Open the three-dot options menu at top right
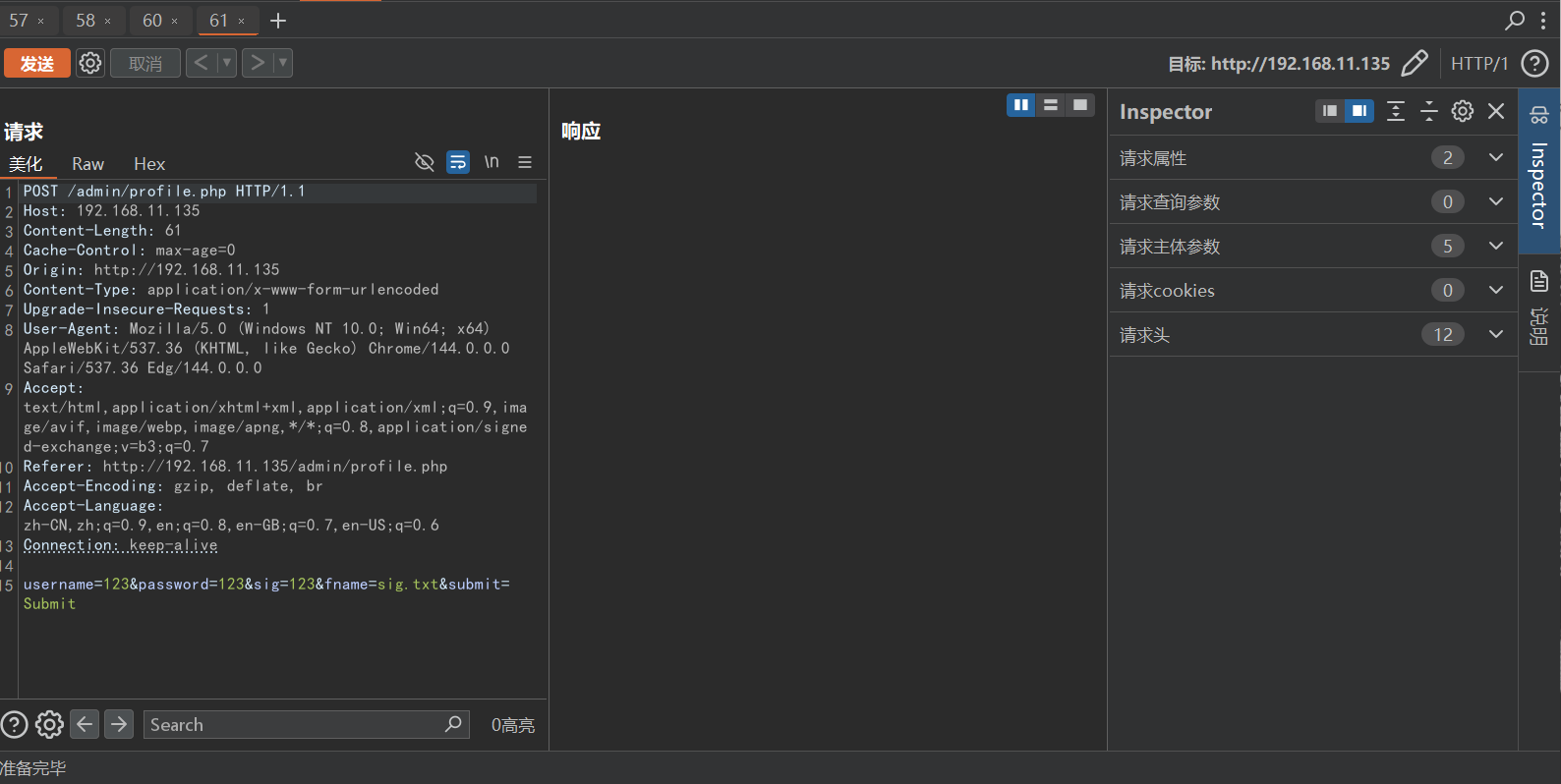 point(1543,20)
